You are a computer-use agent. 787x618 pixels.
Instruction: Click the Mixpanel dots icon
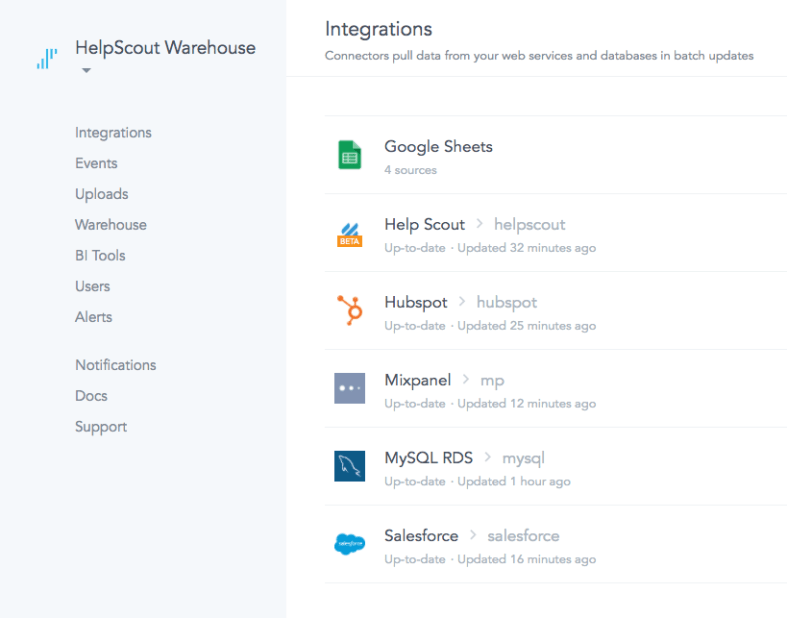[x=349, y=388]
